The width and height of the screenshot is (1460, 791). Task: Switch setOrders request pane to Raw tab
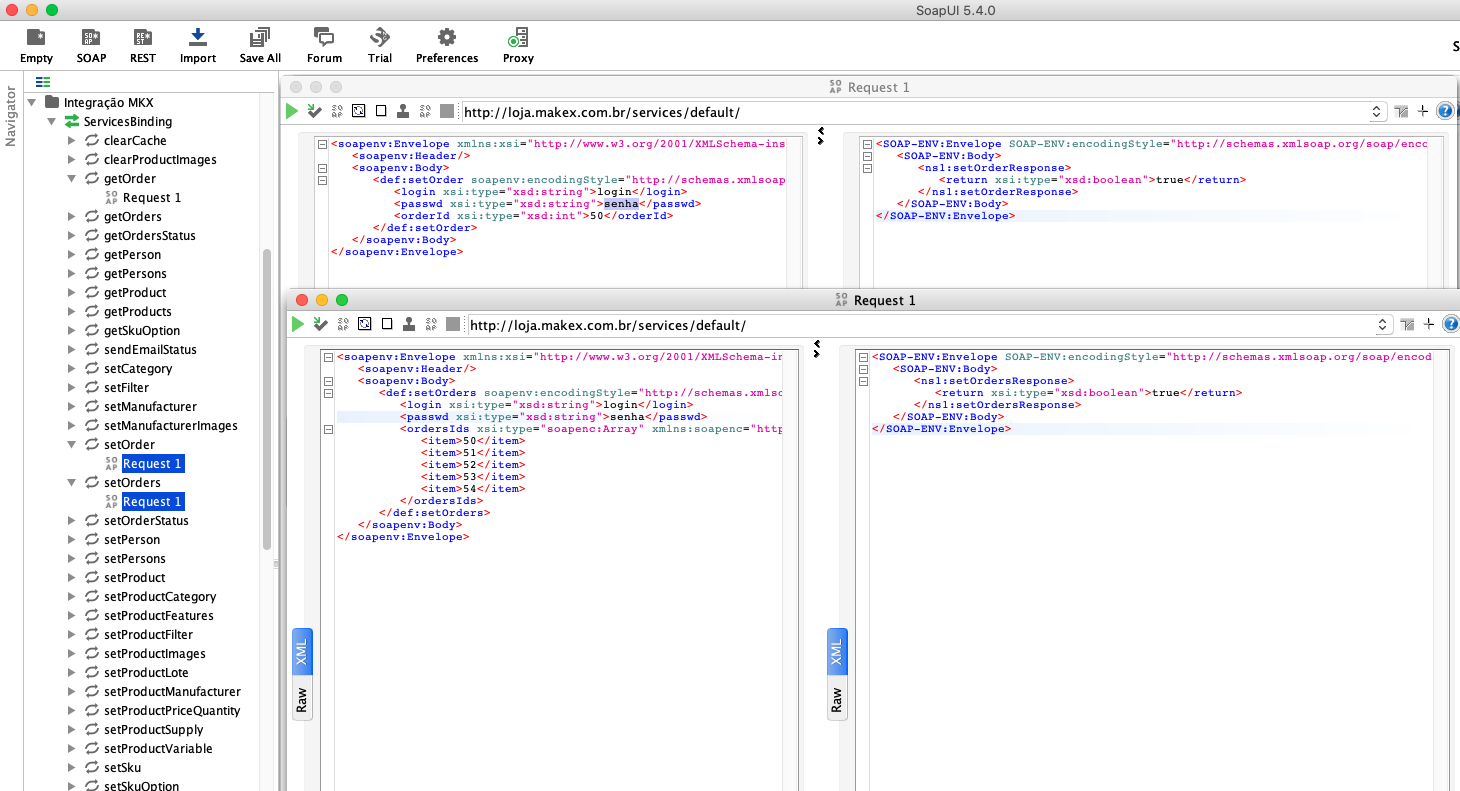pyautogui.click(x=302, y=698)
